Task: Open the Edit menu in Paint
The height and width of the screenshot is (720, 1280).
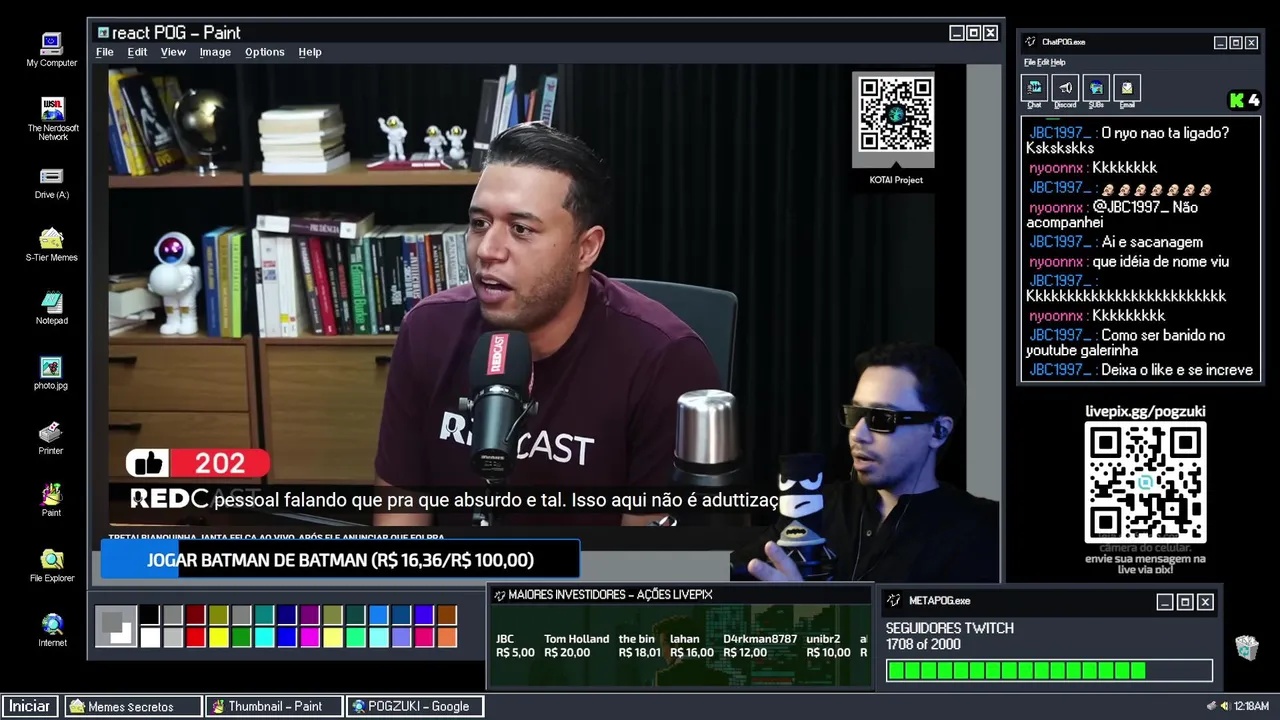Action: (x=137, y=52)
